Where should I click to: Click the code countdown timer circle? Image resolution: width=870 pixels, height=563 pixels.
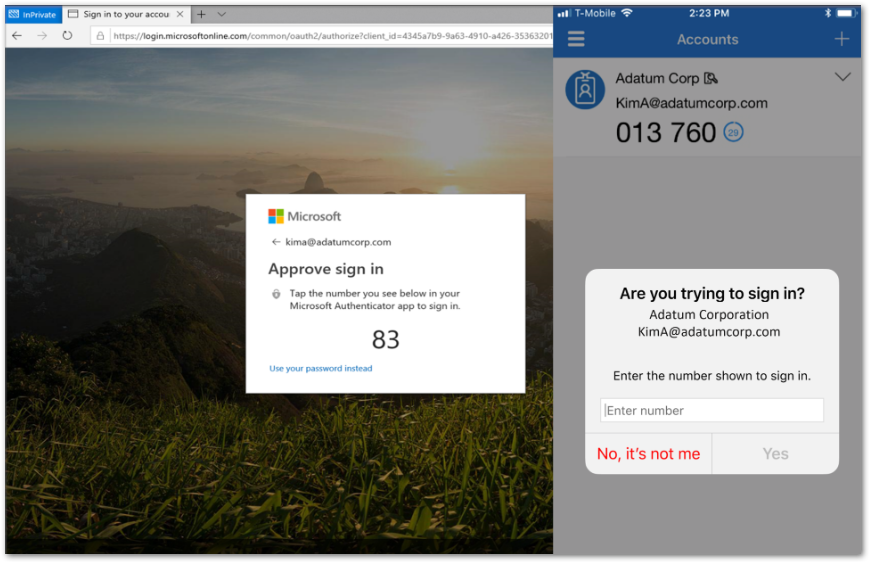coord(734,133)
